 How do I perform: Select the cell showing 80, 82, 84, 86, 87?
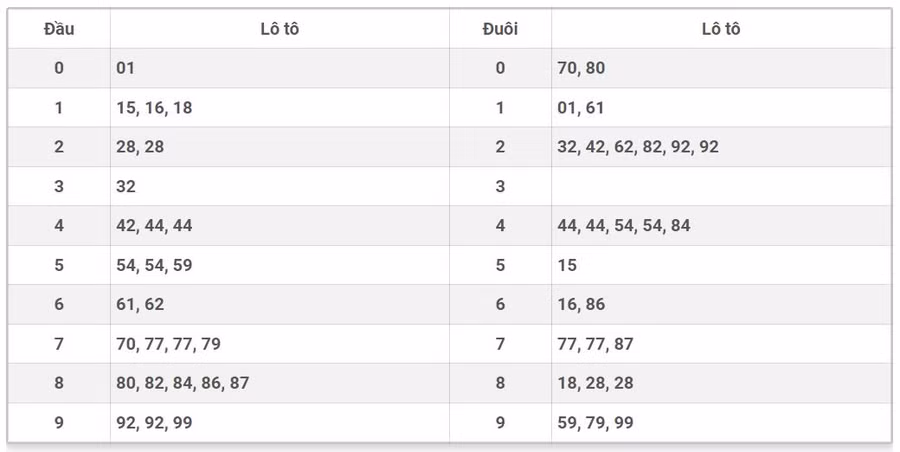[x=183, y=383]
